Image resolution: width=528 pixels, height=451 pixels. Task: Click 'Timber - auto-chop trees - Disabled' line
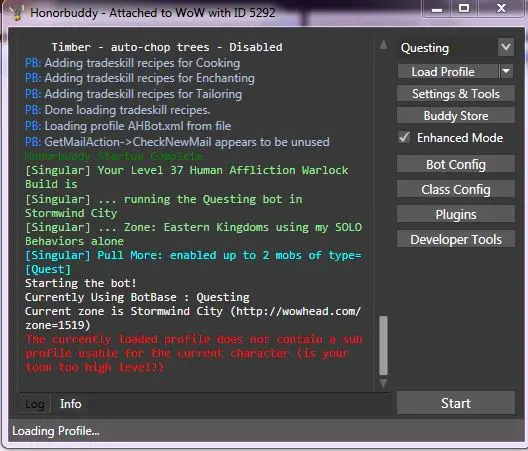[167, 47]
